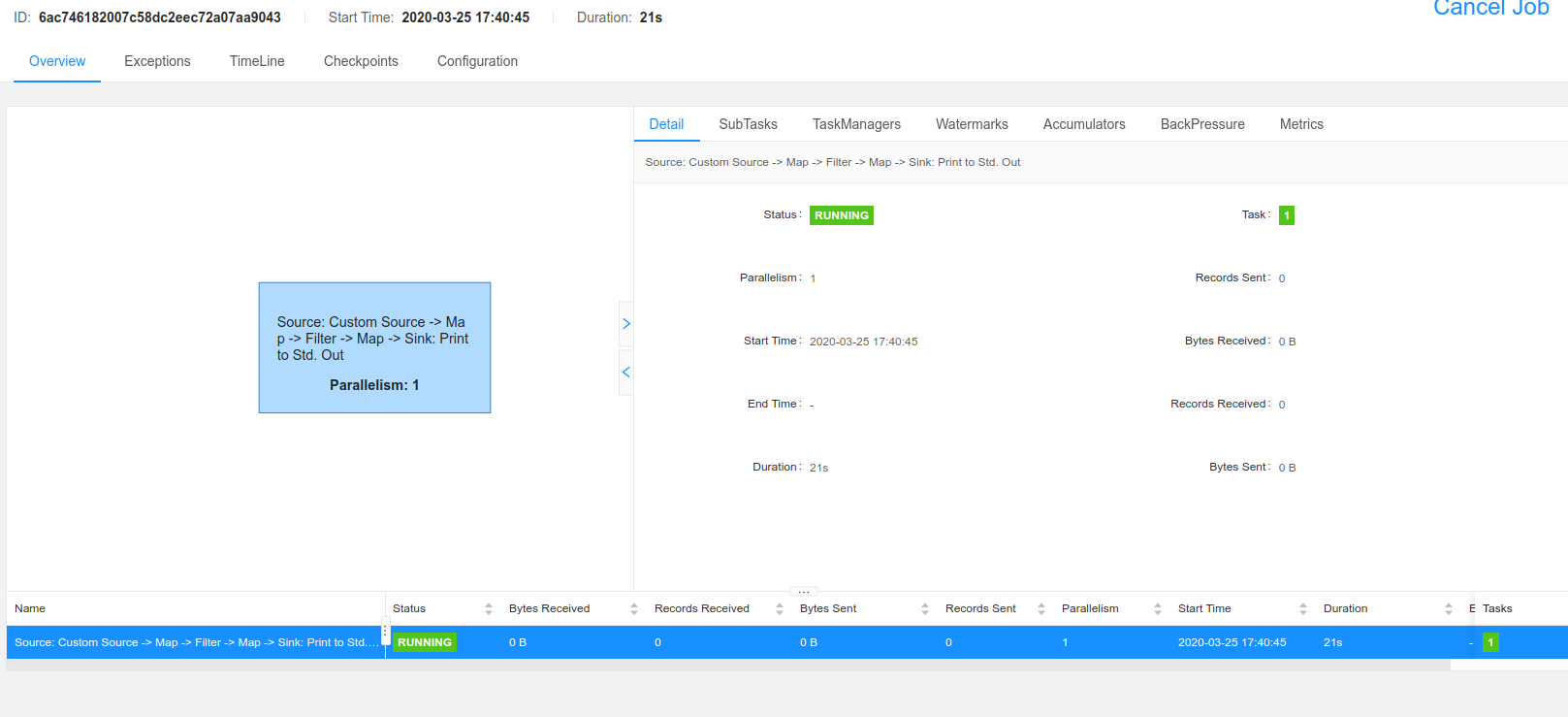Sort by Records Received column arrows
Screen dimensions: 1568x717
[x=780, y=609]
